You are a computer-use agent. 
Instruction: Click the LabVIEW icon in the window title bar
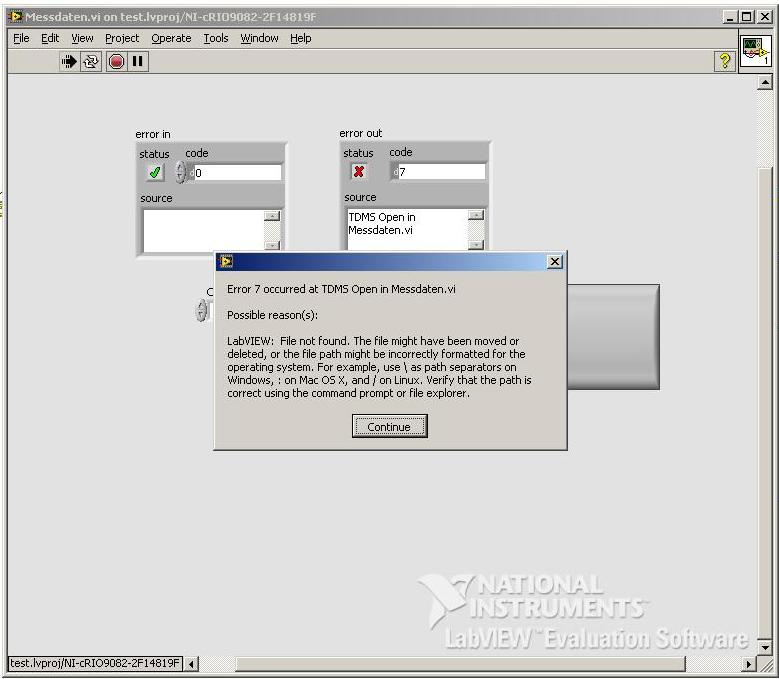(x=15, y=16)
